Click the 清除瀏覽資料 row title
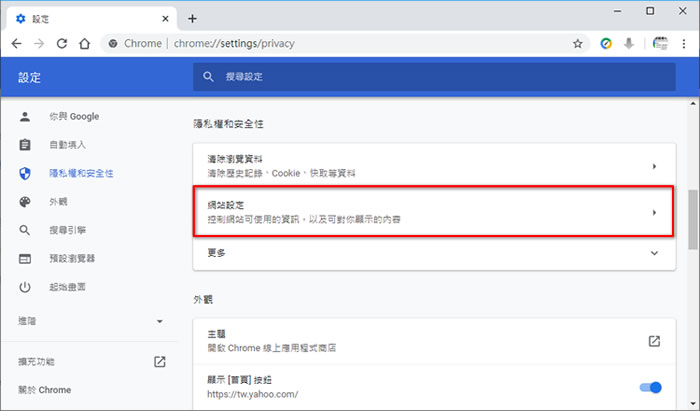This screenshot has width=700, height=411. pyautogui.click(x=235, y=159)
